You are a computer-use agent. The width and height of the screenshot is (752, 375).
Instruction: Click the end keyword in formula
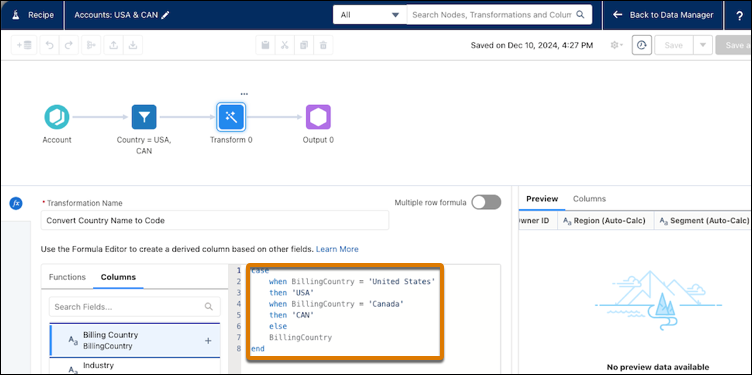(258, 349)
